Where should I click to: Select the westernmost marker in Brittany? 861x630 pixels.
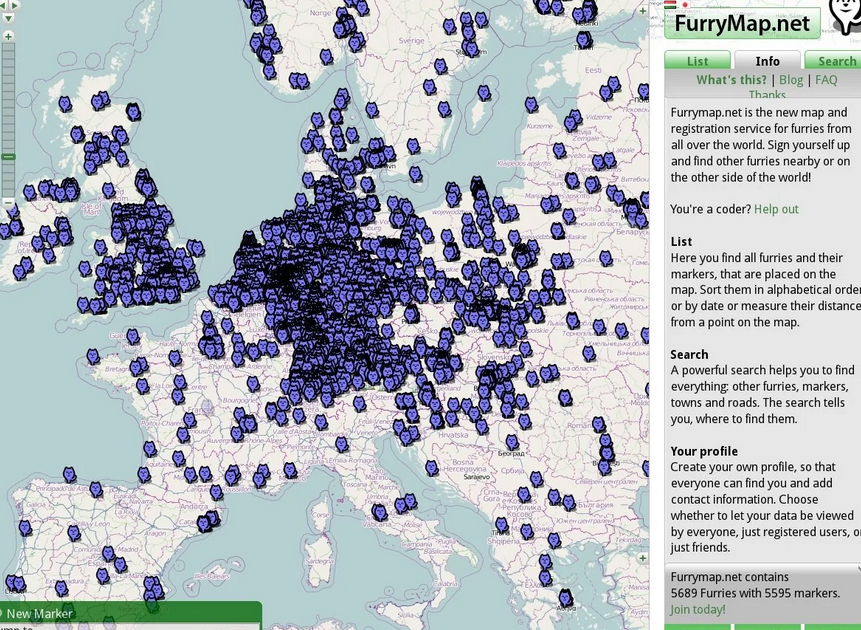[93, 356]
